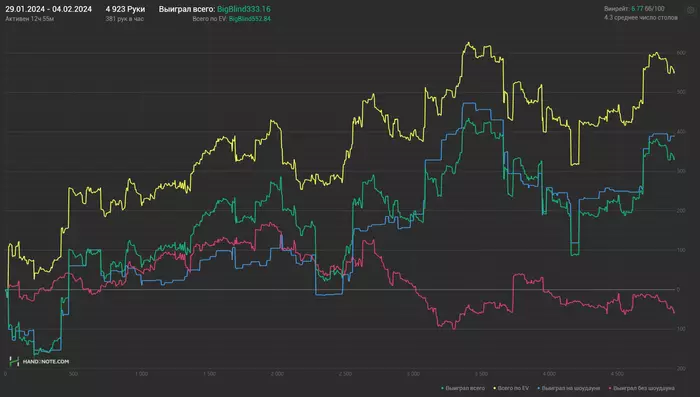Screen dimensions: 700x397
Task: Click the date range 29.01.2024 - 04.02.2024
Action: tap(49, 9)
